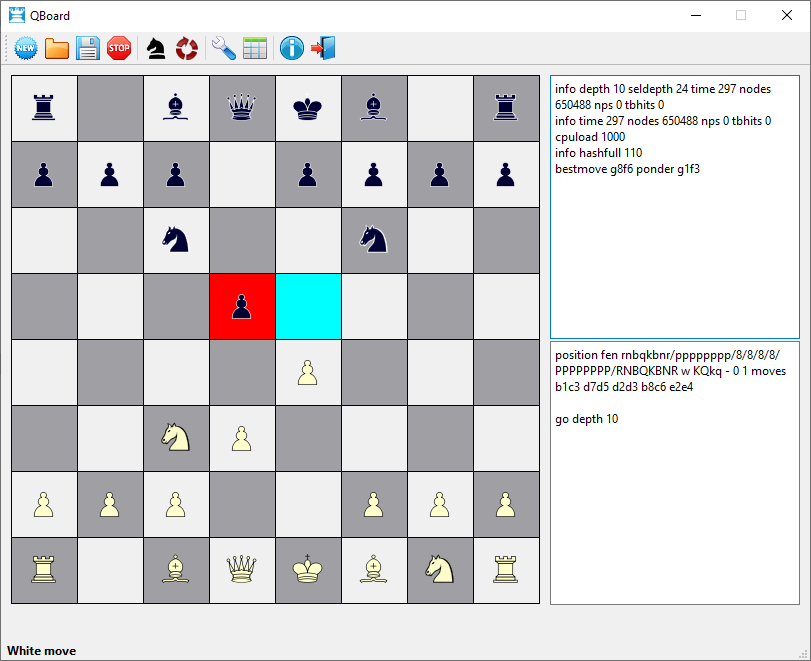Click the red circular arrows icon

click(x=187, y=49)
